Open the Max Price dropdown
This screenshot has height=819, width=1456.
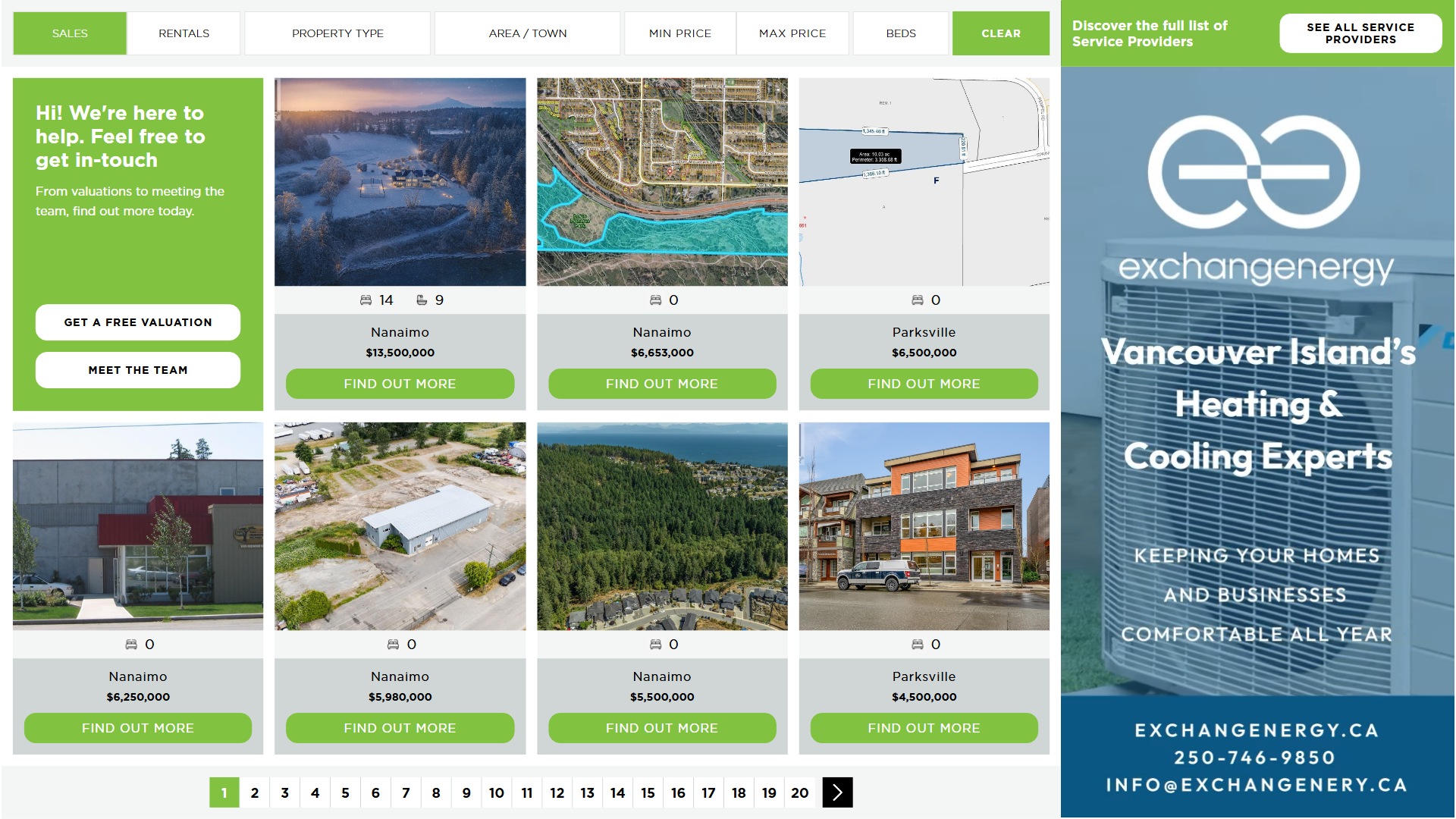[792, 33]
